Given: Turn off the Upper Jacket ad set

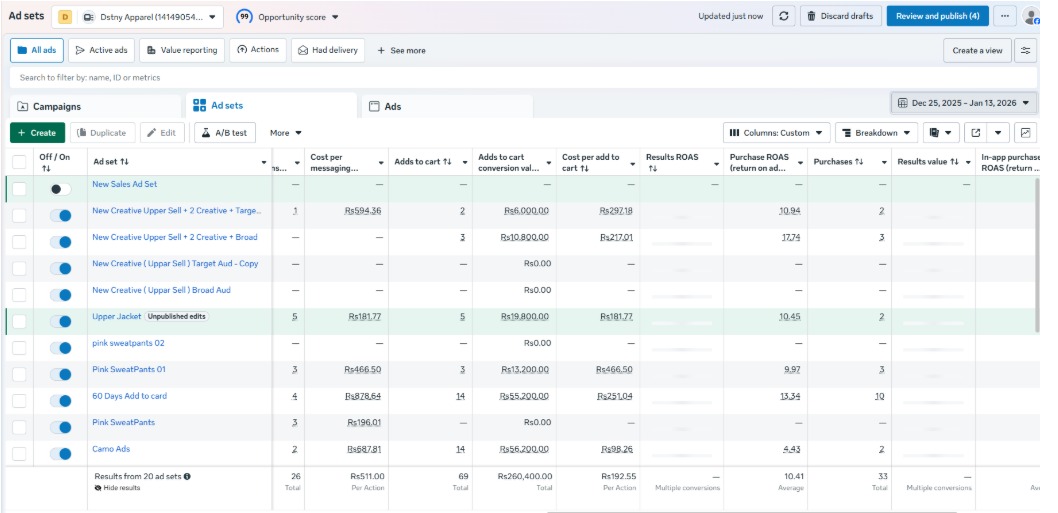Looking at the screenshot, I should [61, 322].
